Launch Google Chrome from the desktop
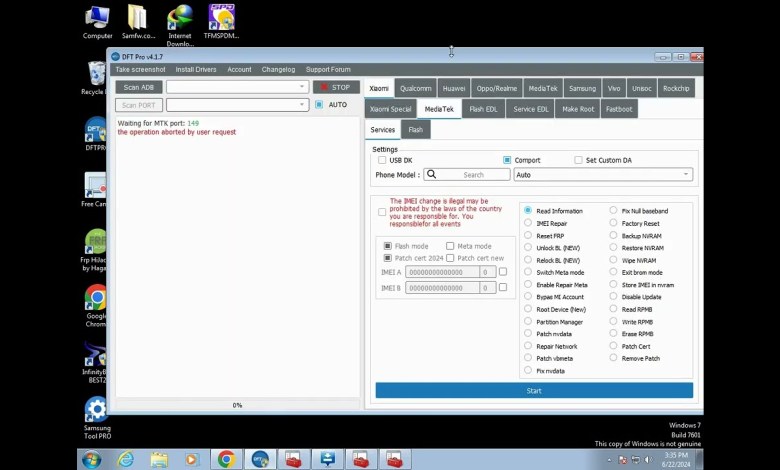Image resolution: width=780 pixels, height=470 pixels. click(96, 298)
